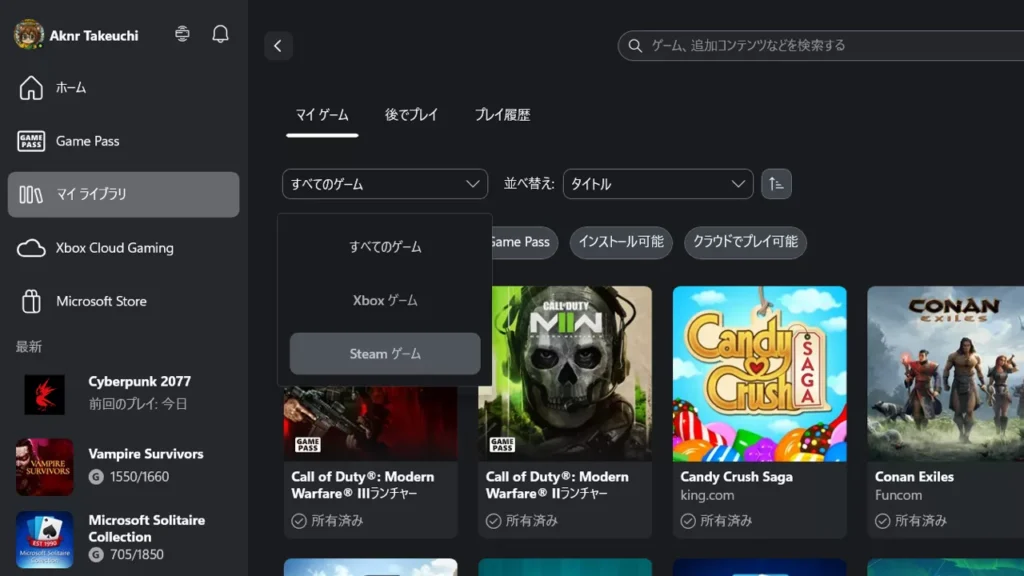Click the owned checkmark under Candy Crush Saga
The image size is (1024, 576).
coord(688,520)
